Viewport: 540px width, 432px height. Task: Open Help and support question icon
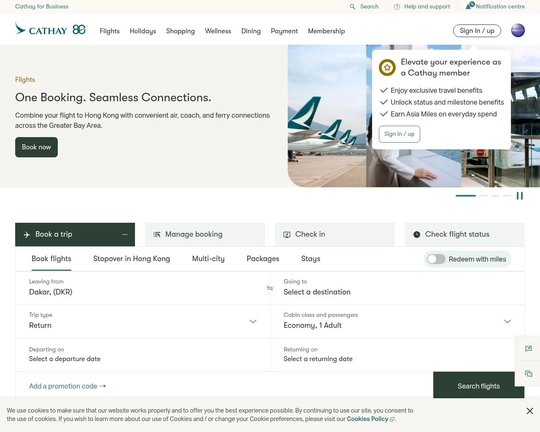397,7
